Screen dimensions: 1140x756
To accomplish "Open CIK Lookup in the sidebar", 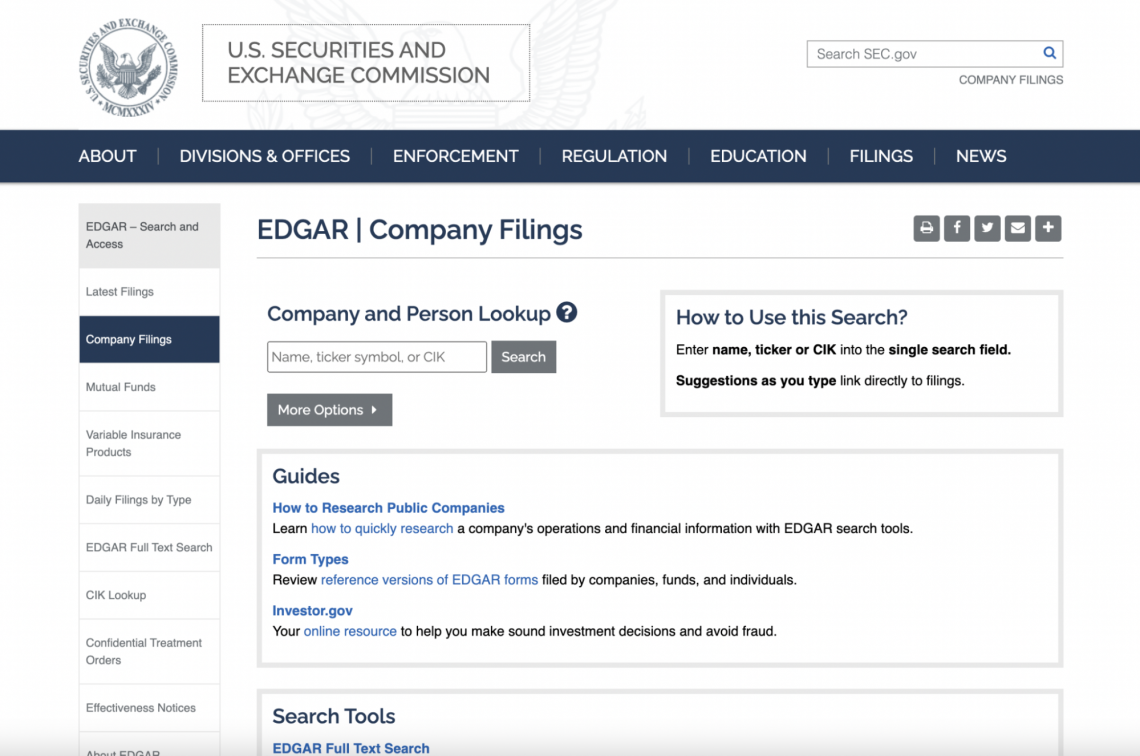I will (x=149, y=595).
